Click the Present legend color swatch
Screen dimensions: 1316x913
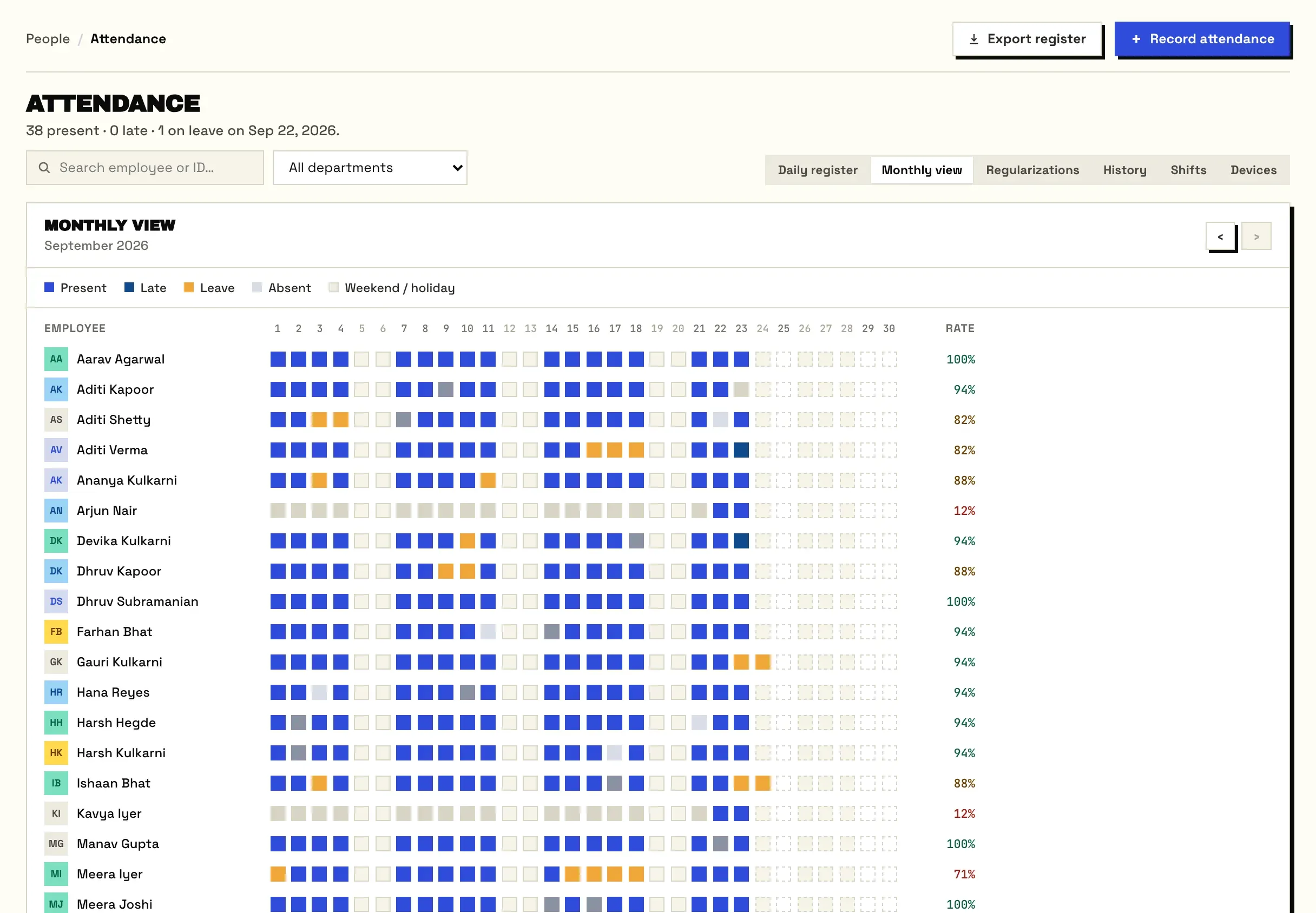coord(49,287)
